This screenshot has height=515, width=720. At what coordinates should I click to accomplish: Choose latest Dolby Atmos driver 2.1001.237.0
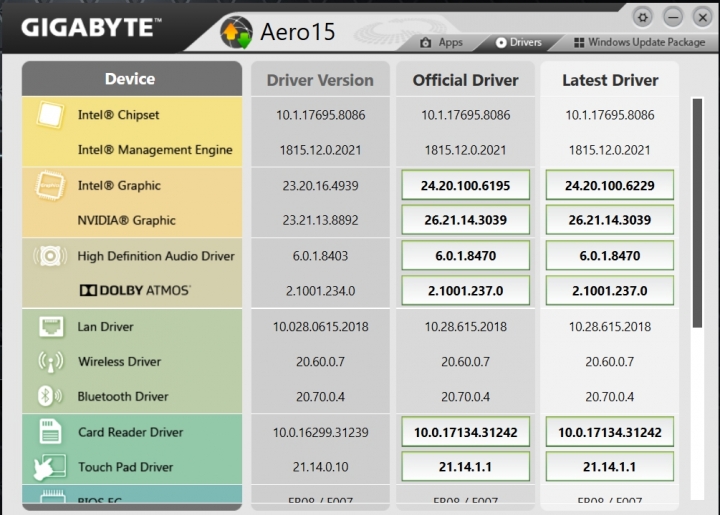pos(610,291)
